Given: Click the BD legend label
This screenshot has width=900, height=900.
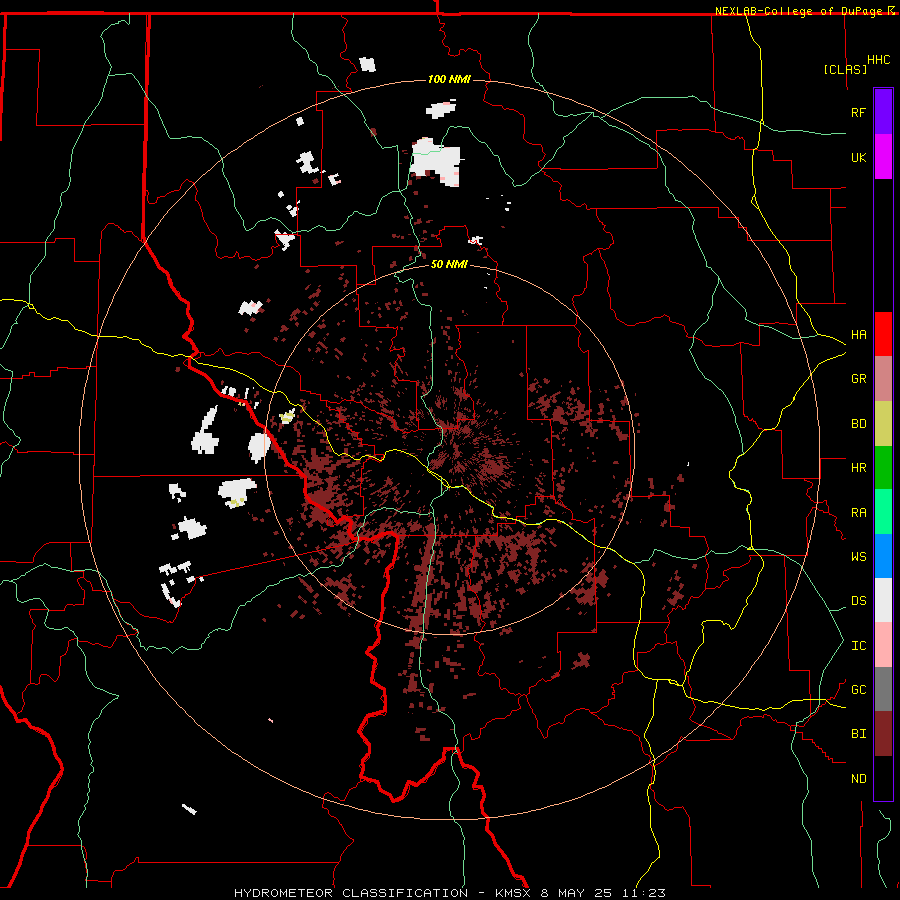Looking at the screenshot, I should click(858, 424).
